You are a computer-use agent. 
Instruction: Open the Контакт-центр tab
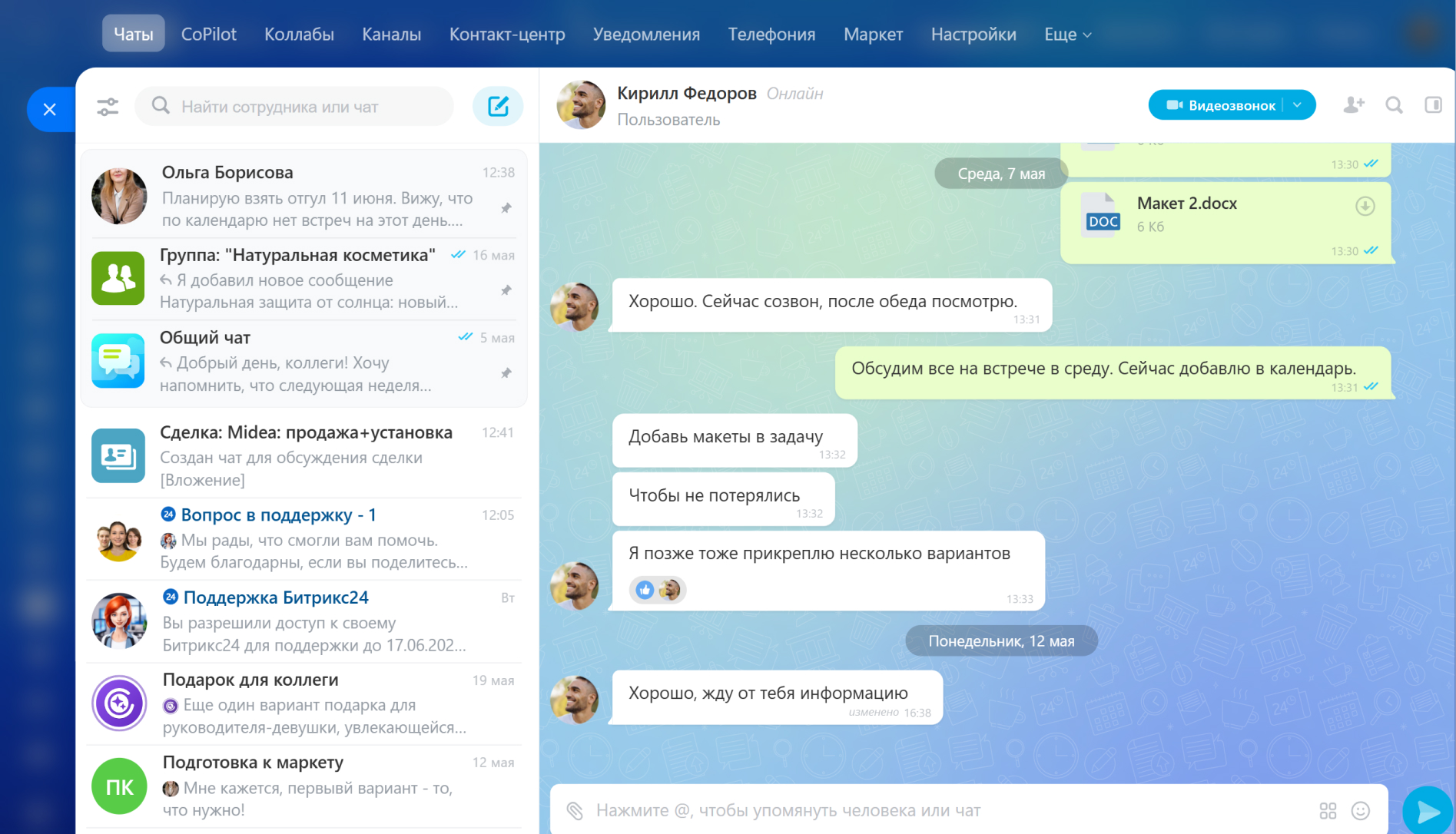point(507,34)
